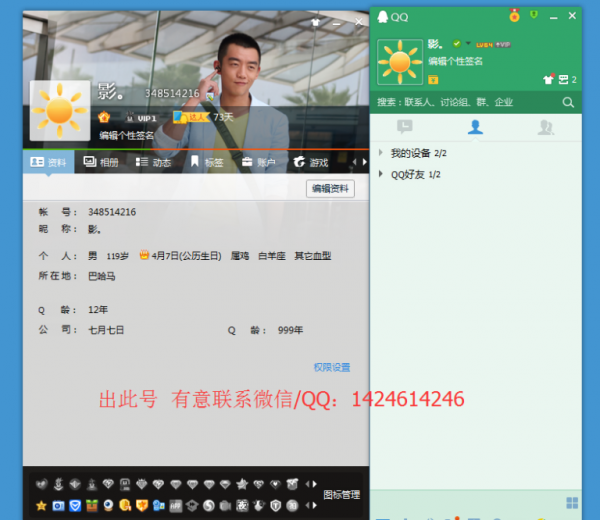This screenshot has width=600, height=520.
Task: Open the app grid icon at QQ panel bottom
Action: 572,503
